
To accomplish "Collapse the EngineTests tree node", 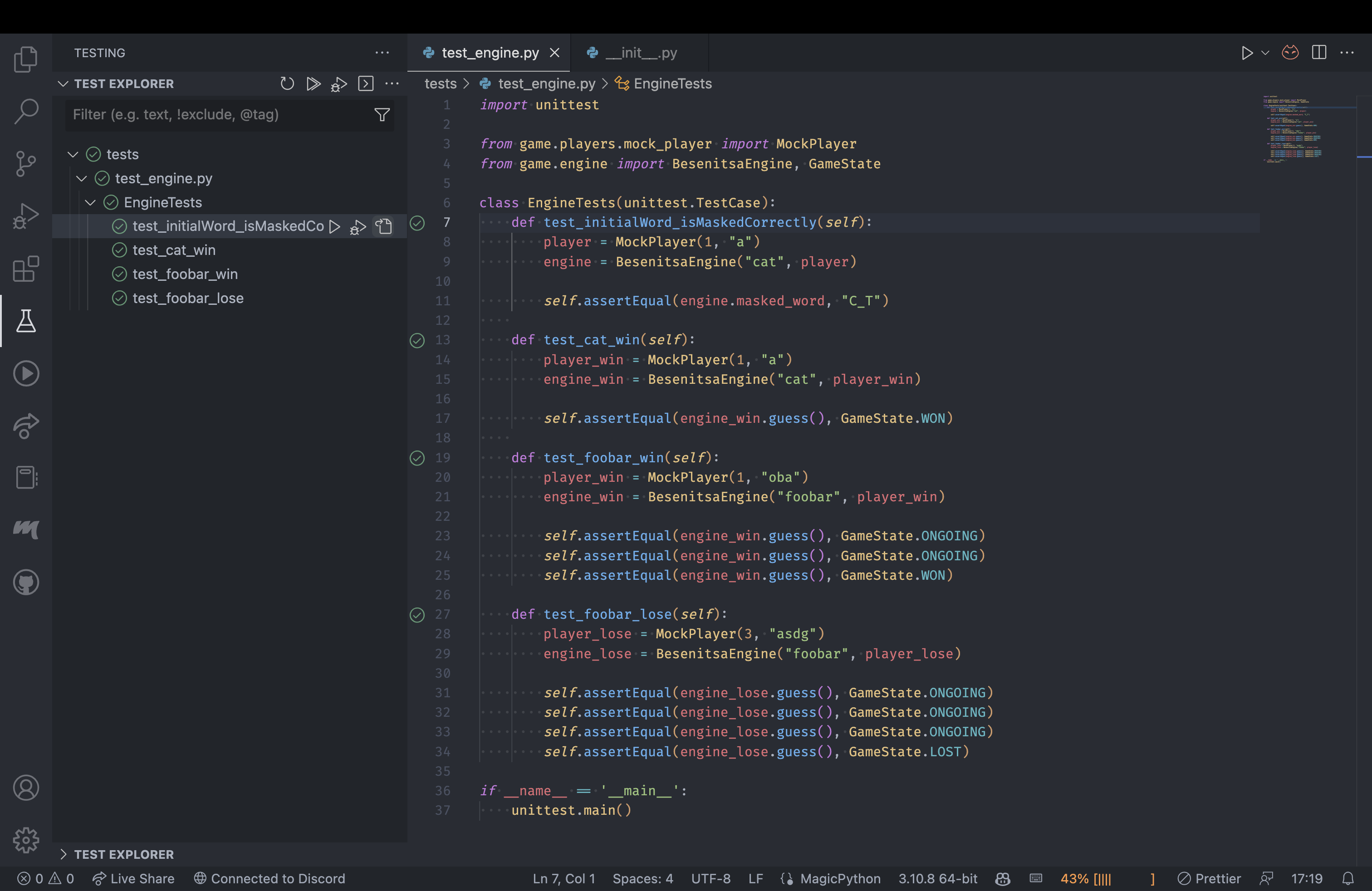I will point(90,202).
